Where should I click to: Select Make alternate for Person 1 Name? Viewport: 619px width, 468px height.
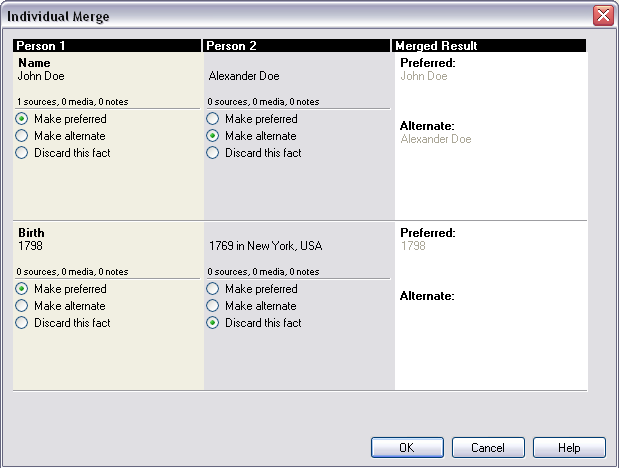click(x=22, y=136)
